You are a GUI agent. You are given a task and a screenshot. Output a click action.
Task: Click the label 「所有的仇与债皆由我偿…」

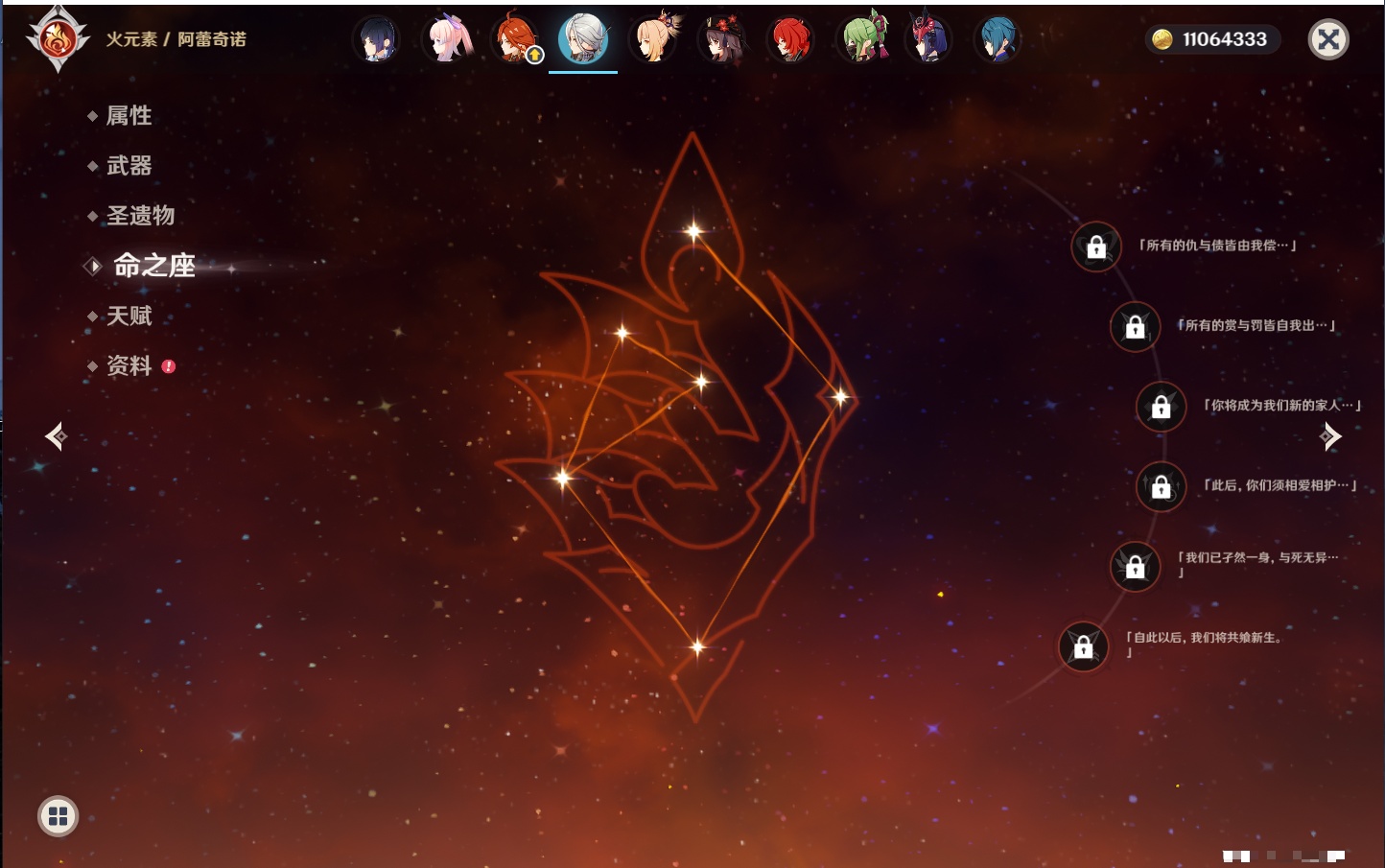[1217, 246]
